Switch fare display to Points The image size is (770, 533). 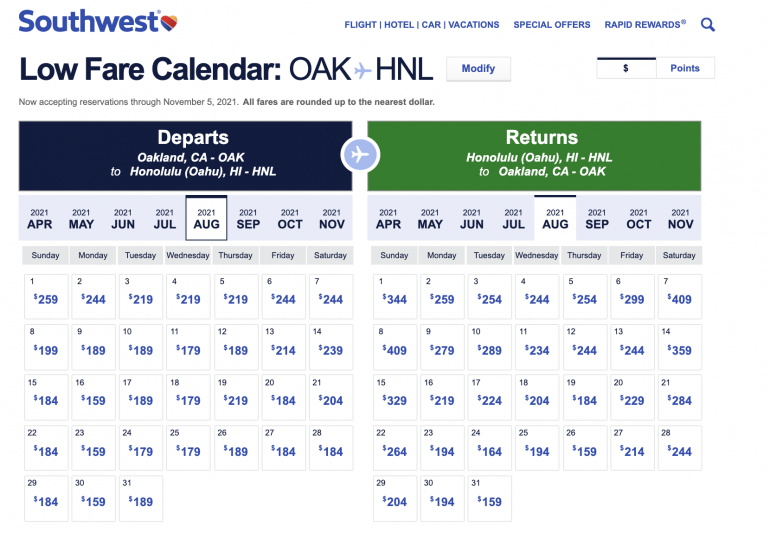click(685, 68)
